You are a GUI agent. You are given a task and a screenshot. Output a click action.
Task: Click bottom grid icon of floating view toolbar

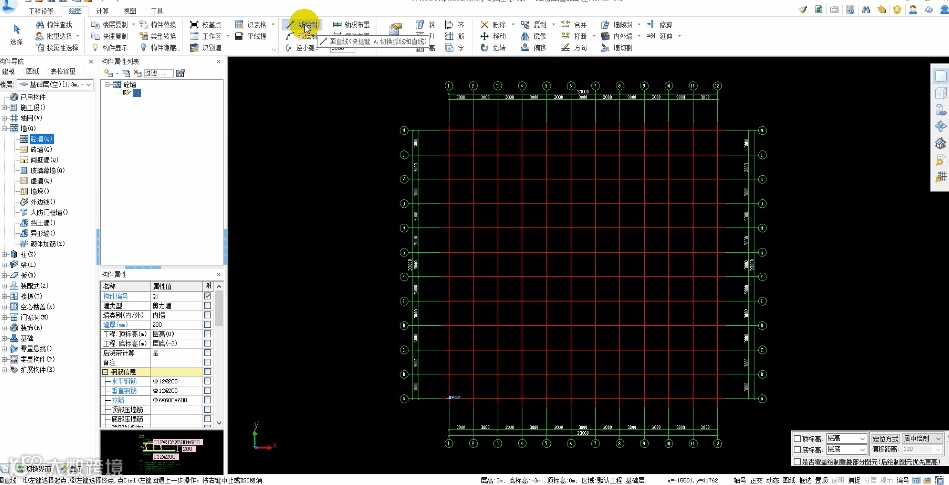click(941, 177)
